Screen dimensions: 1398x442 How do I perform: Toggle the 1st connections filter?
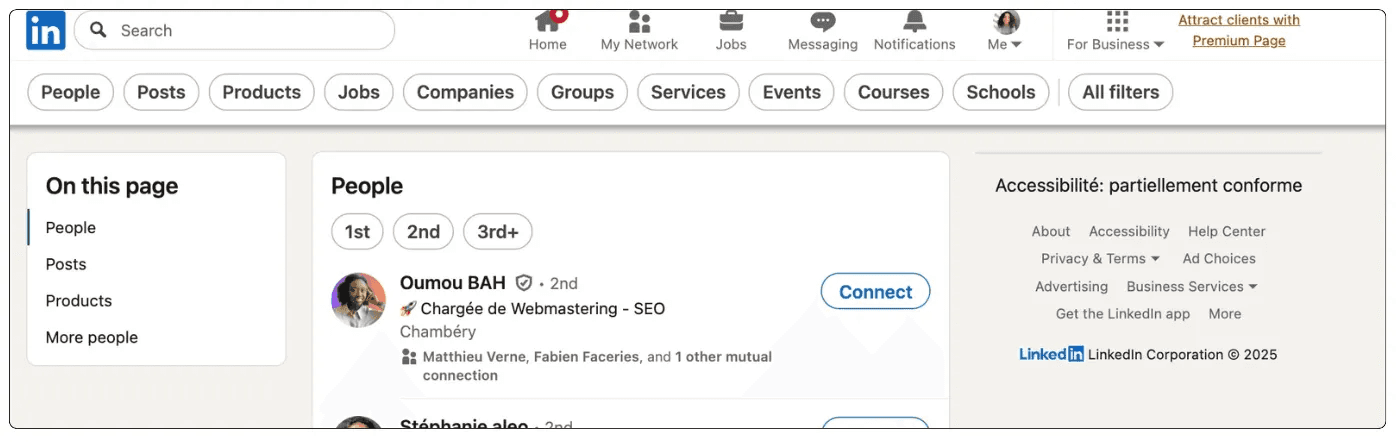pyautogui.click(x=357, y=232)
